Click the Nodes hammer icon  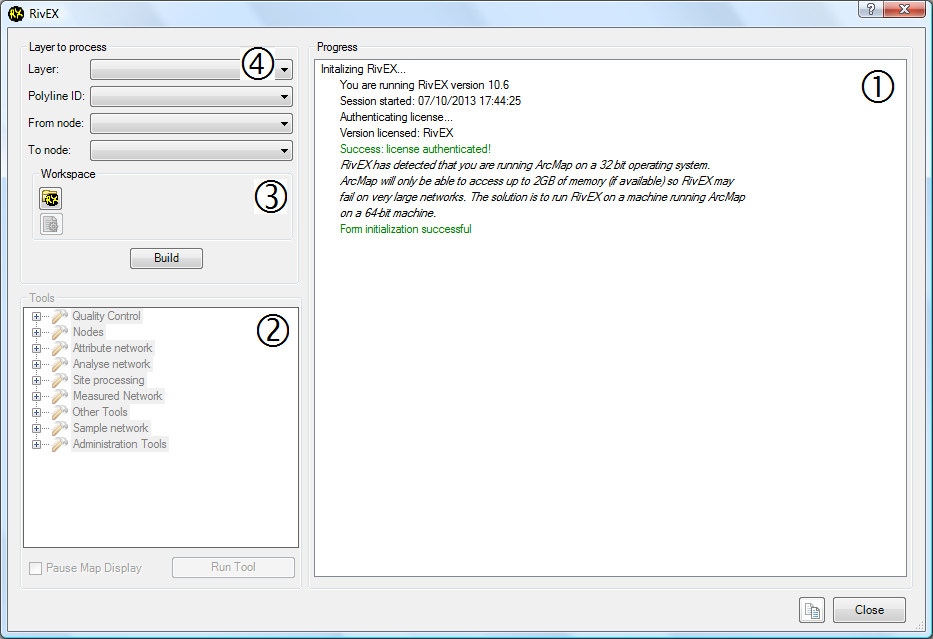point(60,332)
